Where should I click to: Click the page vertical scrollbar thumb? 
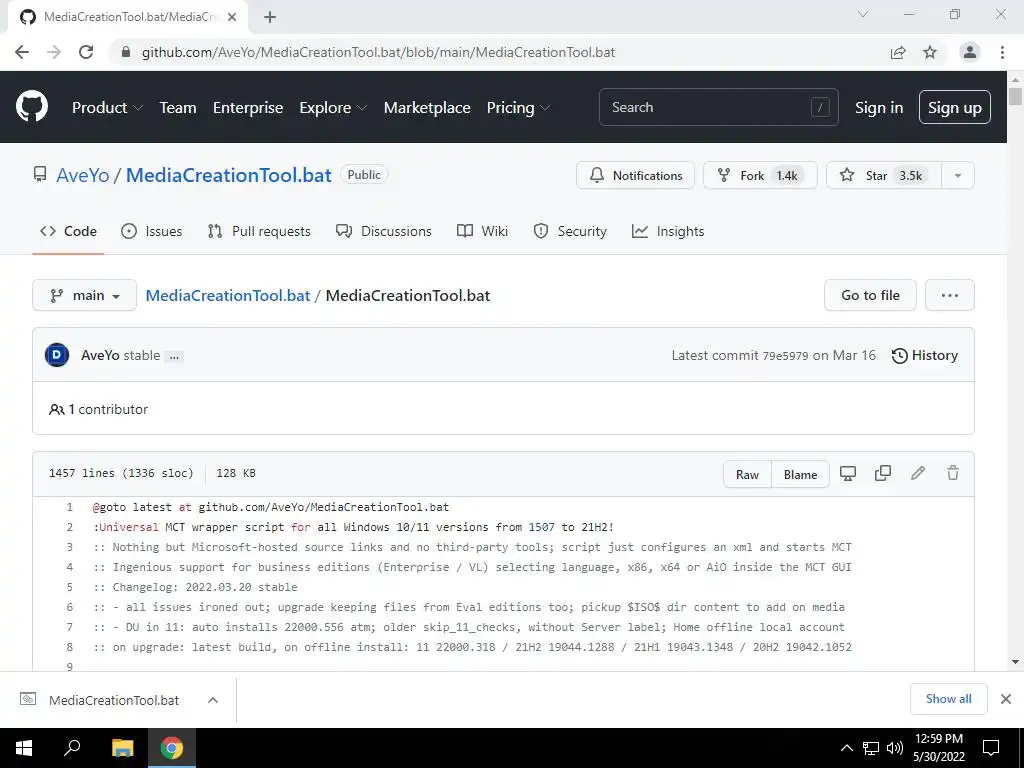click(x=1015, y=95)
